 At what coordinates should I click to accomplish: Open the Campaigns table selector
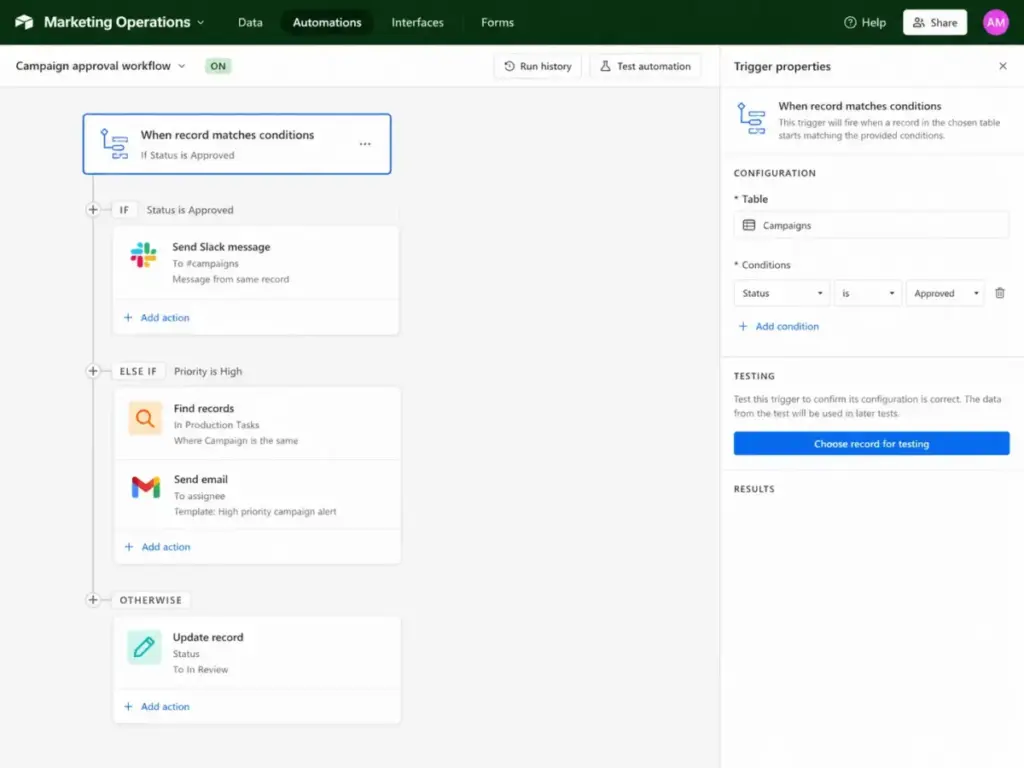pyautogui.click(x=871, y=225)
